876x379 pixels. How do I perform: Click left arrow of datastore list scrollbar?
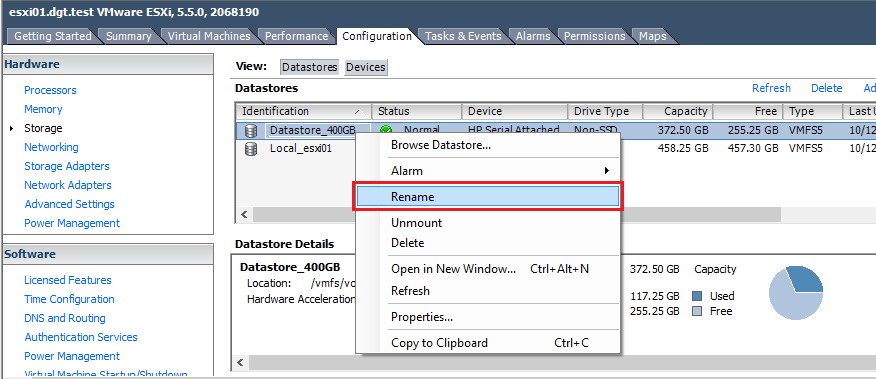coord(244,214)
